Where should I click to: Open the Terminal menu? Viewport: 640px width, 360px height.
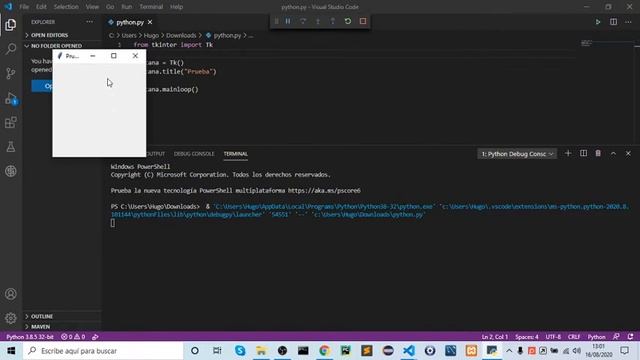tap(151, 7)
